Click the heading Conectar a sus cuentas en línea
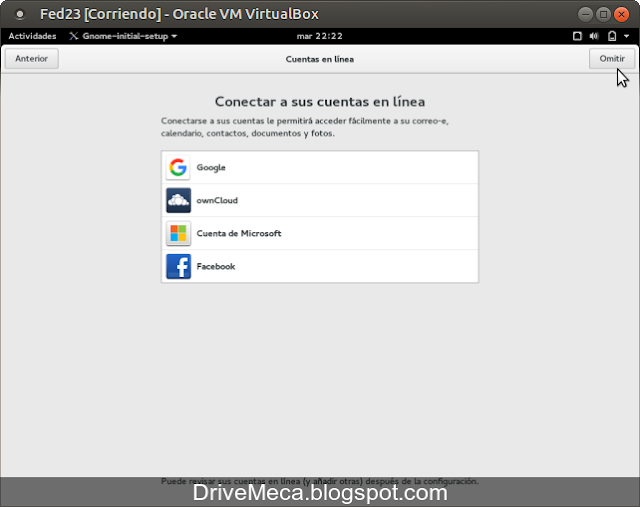 (320, 102)
